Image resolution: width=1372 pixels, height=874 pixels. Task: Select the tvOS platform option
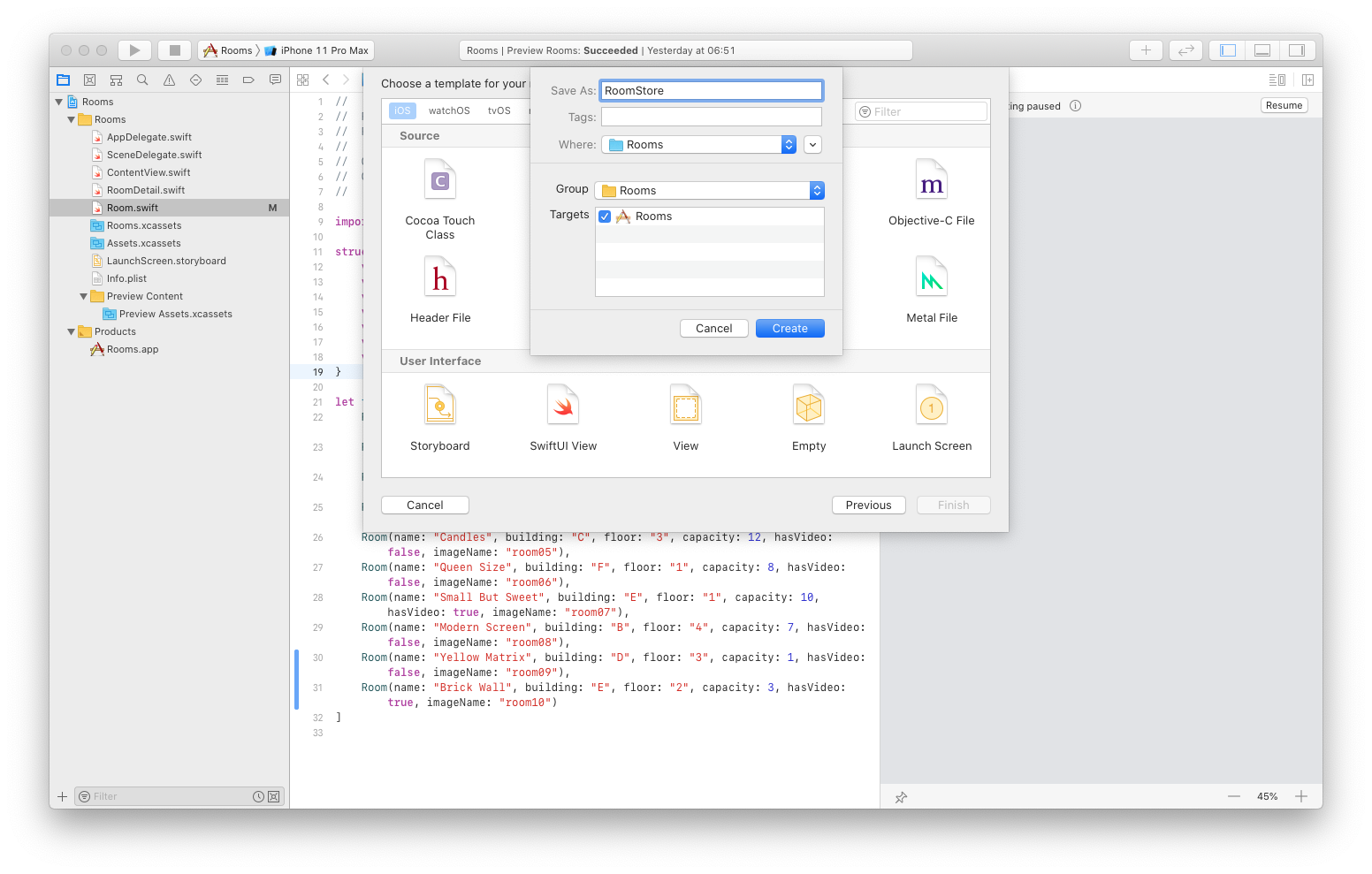[x=499, y=110]
